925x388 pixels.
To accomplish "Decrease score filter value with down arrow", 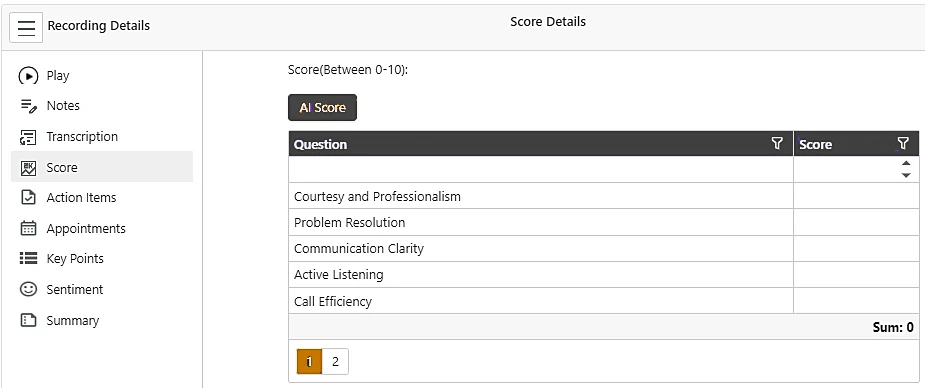I will tap(906, 175).
